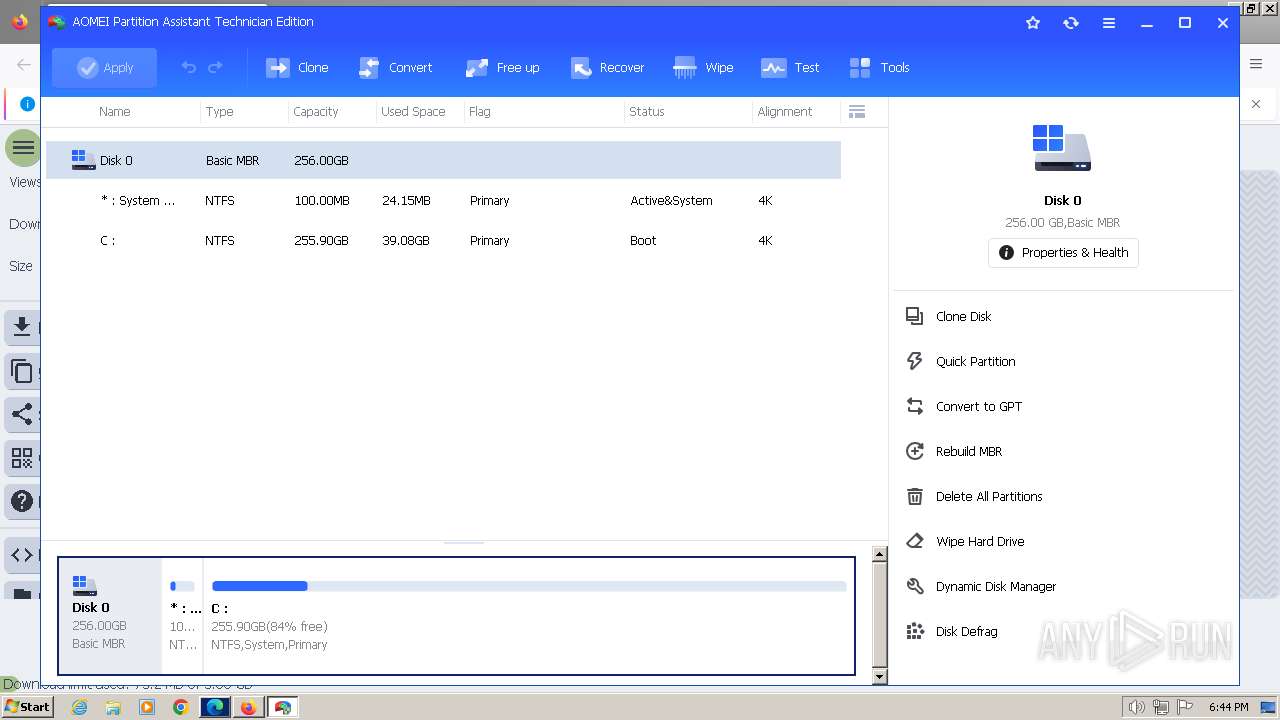1280x720 pixels.
Task: Open the Convert menu
Action: click(x=396, y=68)
